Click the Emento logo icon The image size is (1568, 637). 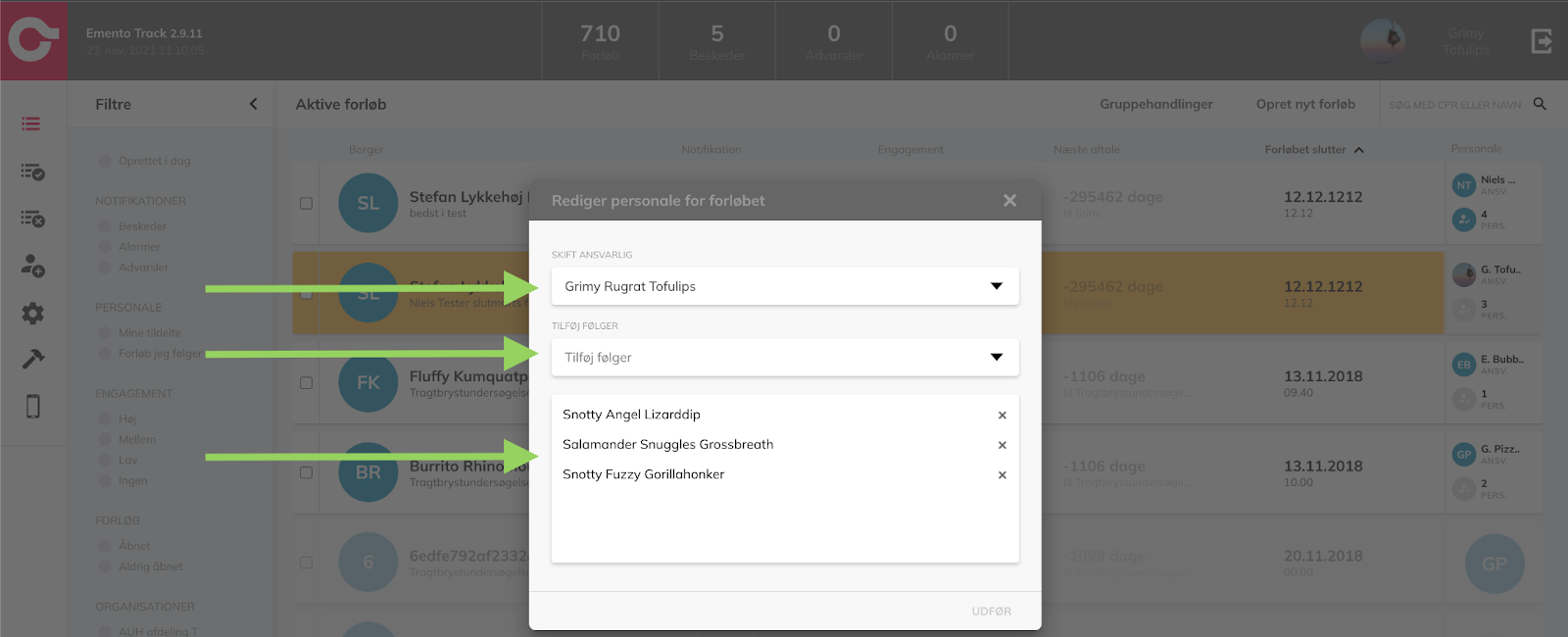pos(33,40)
